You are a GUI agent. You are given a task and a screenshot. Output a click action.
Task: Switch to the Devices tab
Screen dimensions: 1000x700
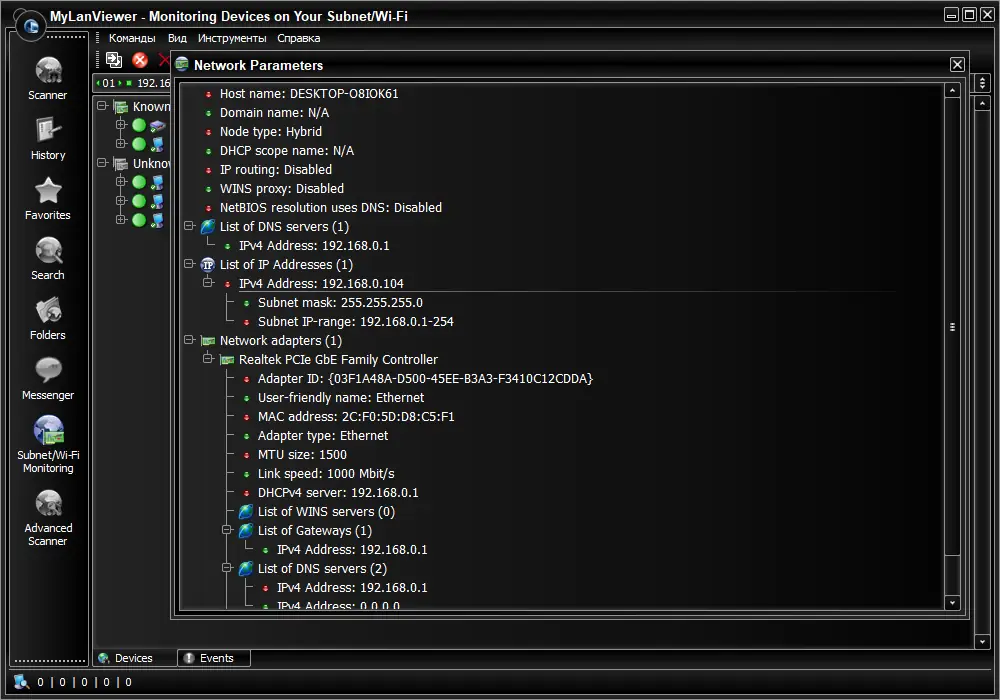pos(134,658)
